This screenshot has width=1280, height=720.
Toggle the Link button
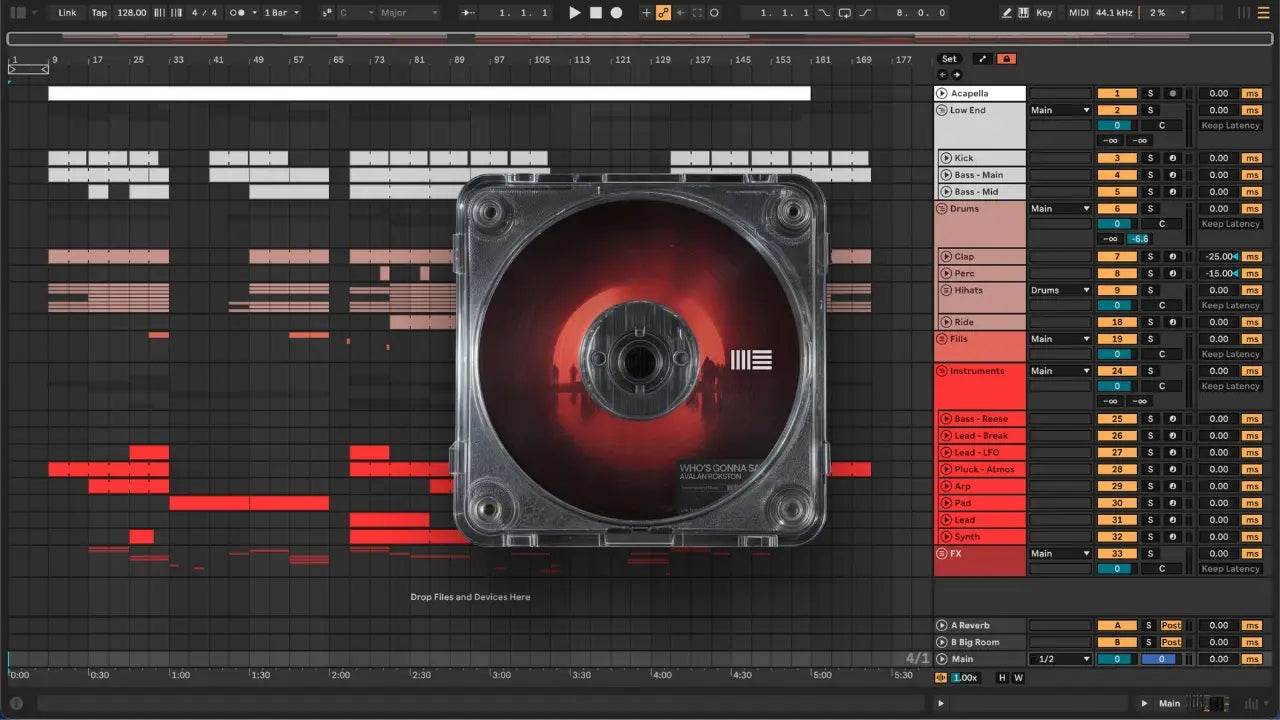(67, 13)
